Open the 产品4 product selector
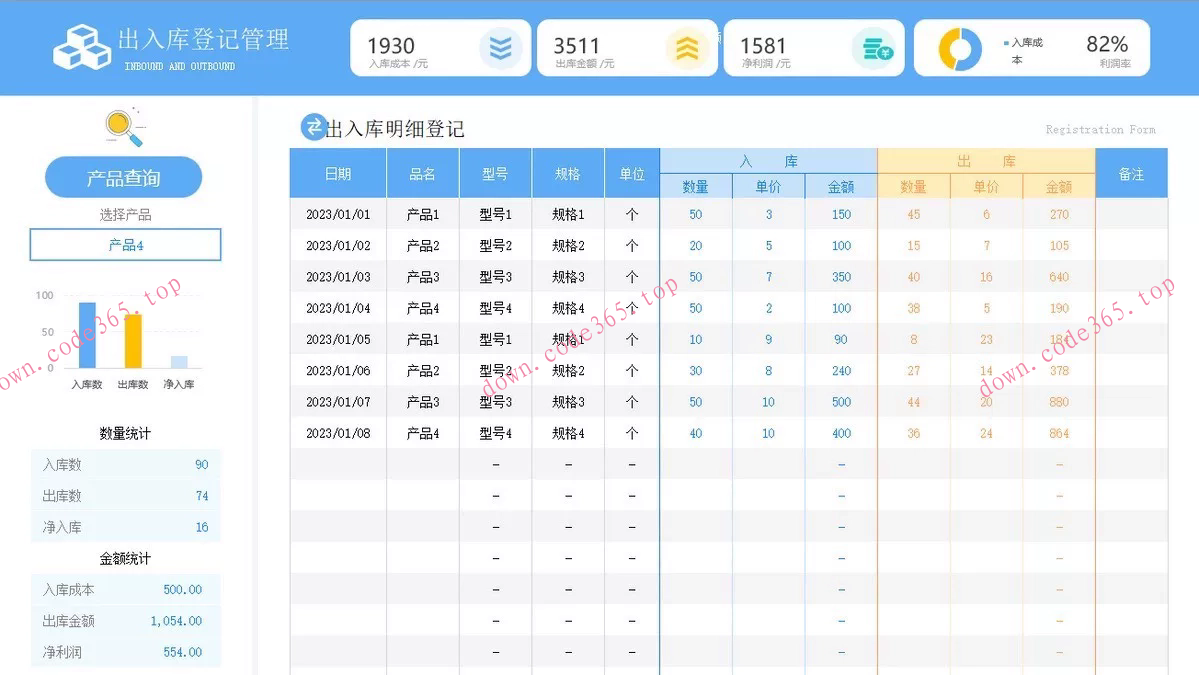Image resolution: width=1199 pixels, height=675 pixels. [x=124, y=244]
